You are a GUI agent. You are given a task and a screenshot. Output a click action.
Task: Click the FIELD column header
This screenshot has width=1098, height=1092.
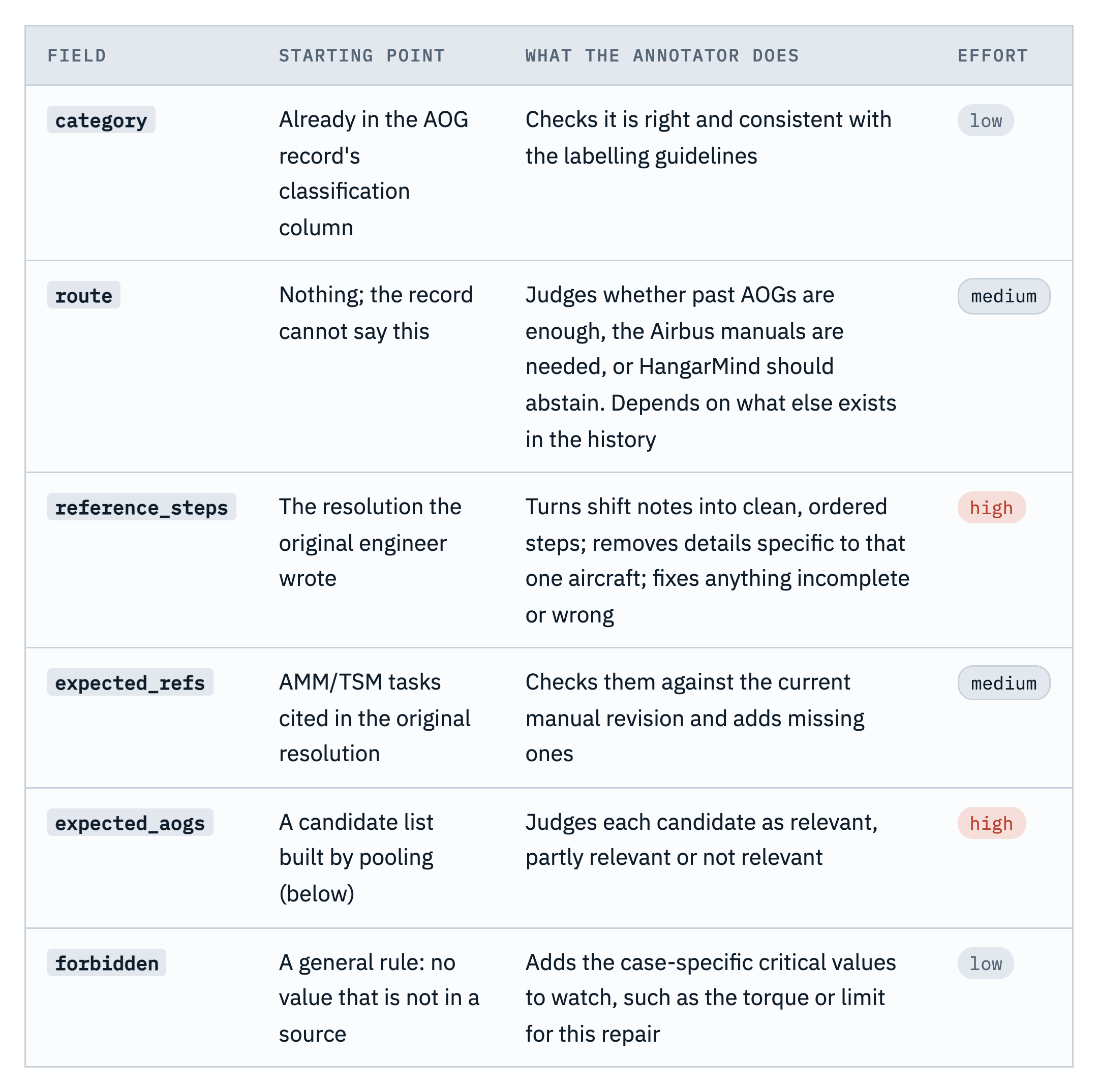coord(77,56)
